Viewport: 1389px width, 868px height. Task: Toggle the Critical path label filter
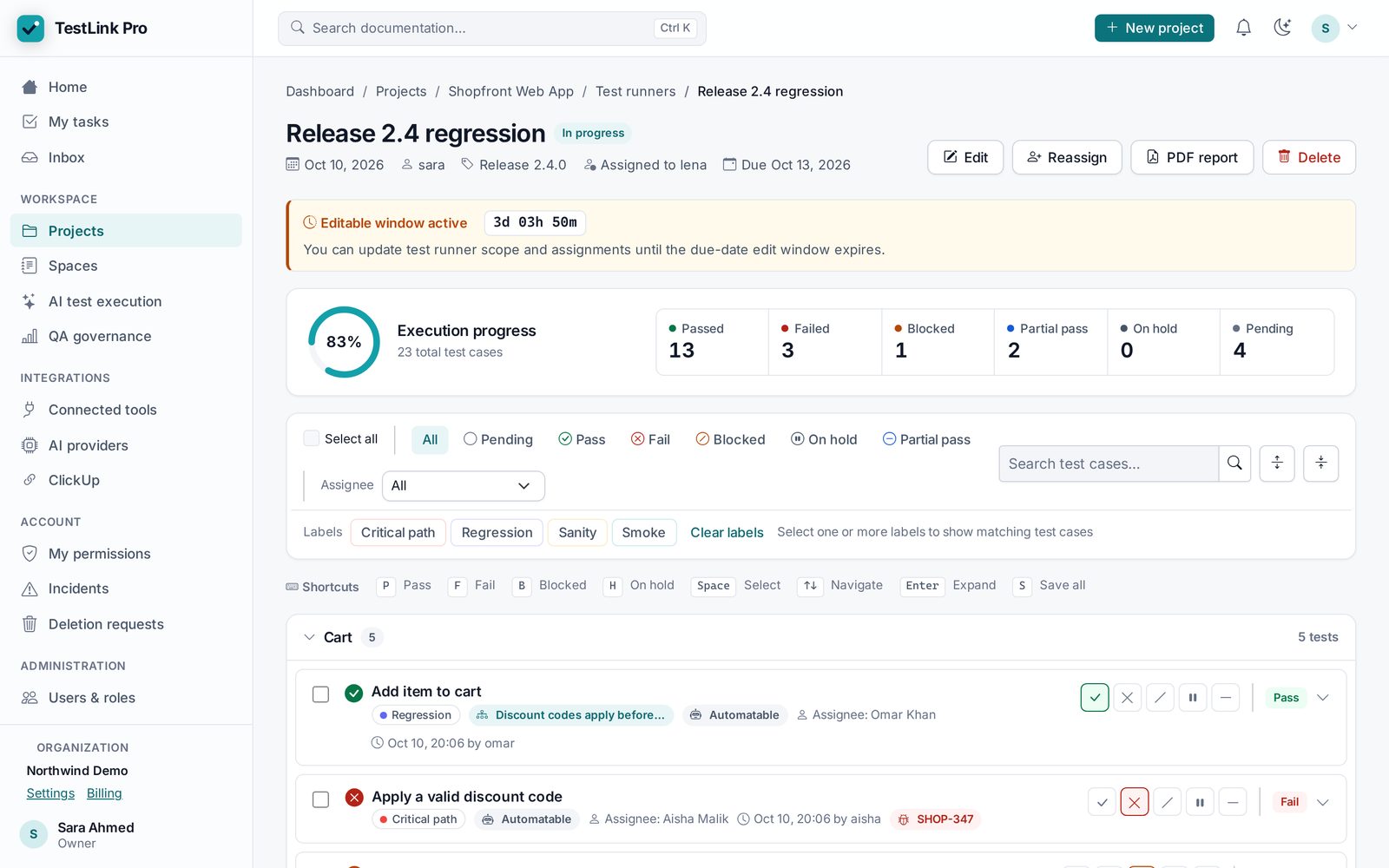click(x=398, y=532)
